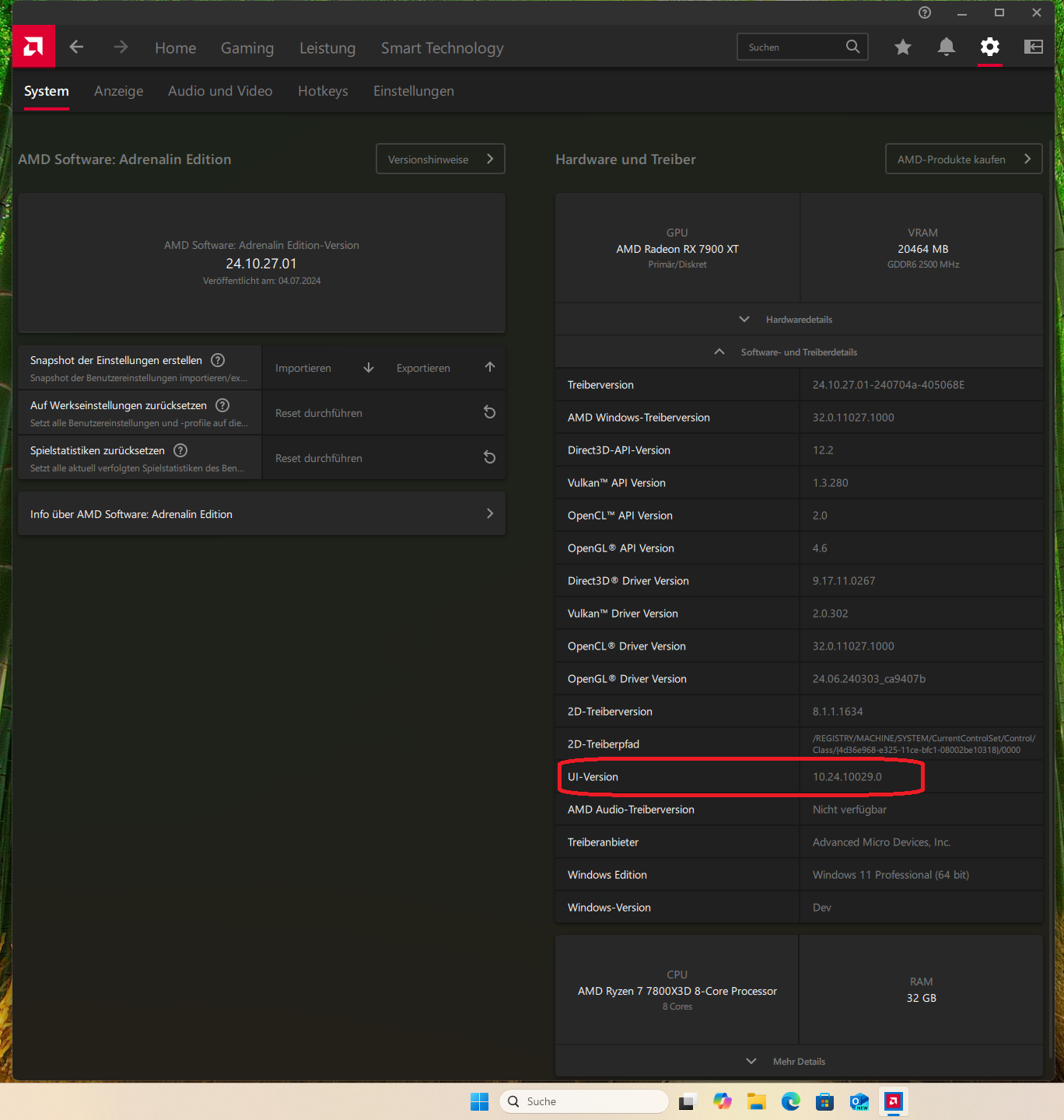The height and width of the screenshot is (1120, 1064).
Task: Click the Importieren download arrow icon
Action: (x=368, y=367)
